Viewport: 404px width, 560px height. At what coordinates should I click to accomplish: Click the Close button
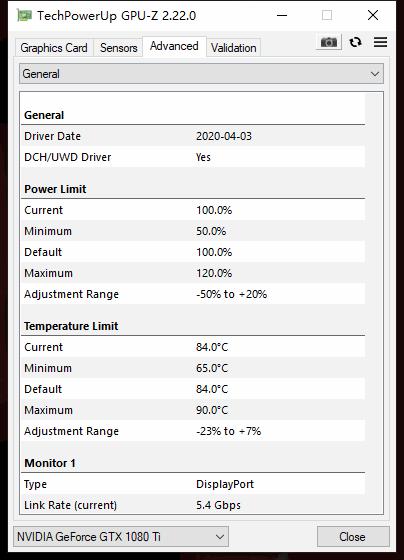click(x=353, y=536)
